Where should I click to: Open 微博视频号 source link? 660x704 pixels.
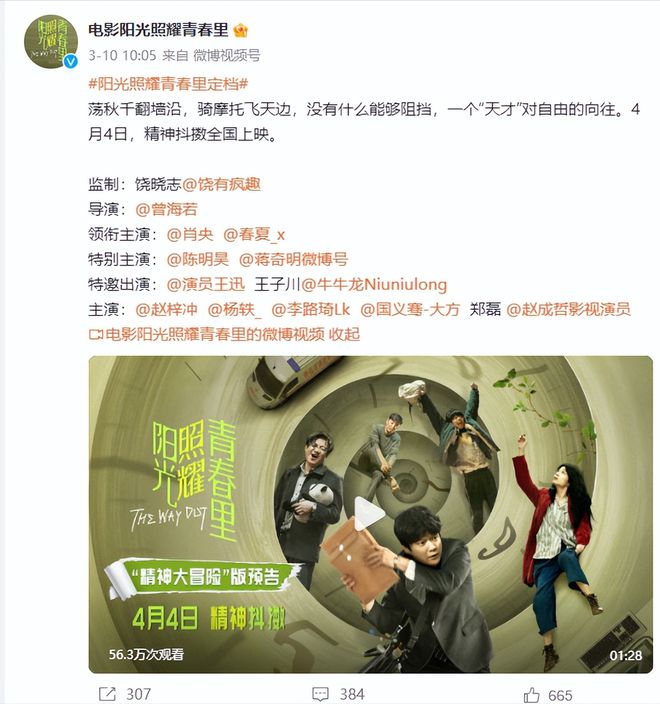227,55
